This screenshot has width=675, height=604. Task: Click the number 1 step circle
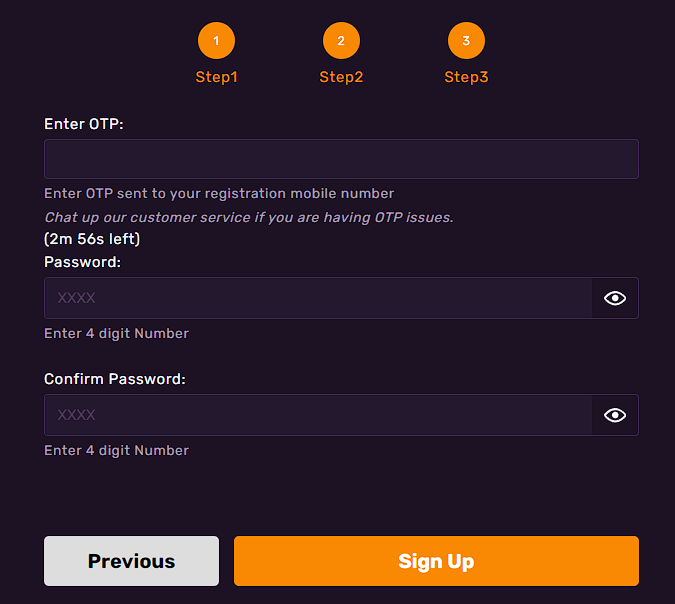pyautogui.click(x=216, y=41)
